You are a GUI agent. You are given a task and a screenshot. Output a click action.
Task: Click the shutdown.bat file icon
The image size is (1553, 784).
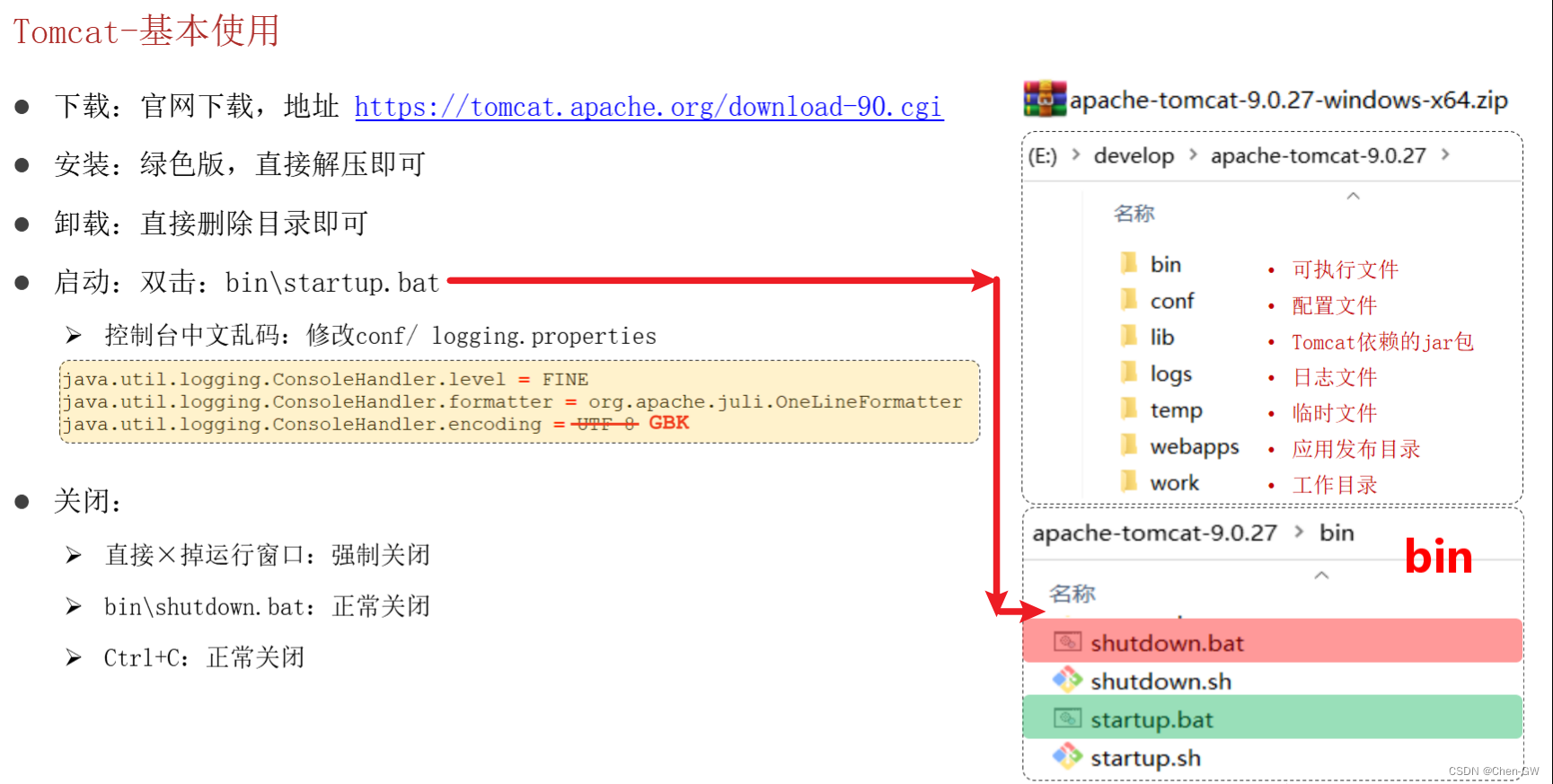[x=1067, y=641]
